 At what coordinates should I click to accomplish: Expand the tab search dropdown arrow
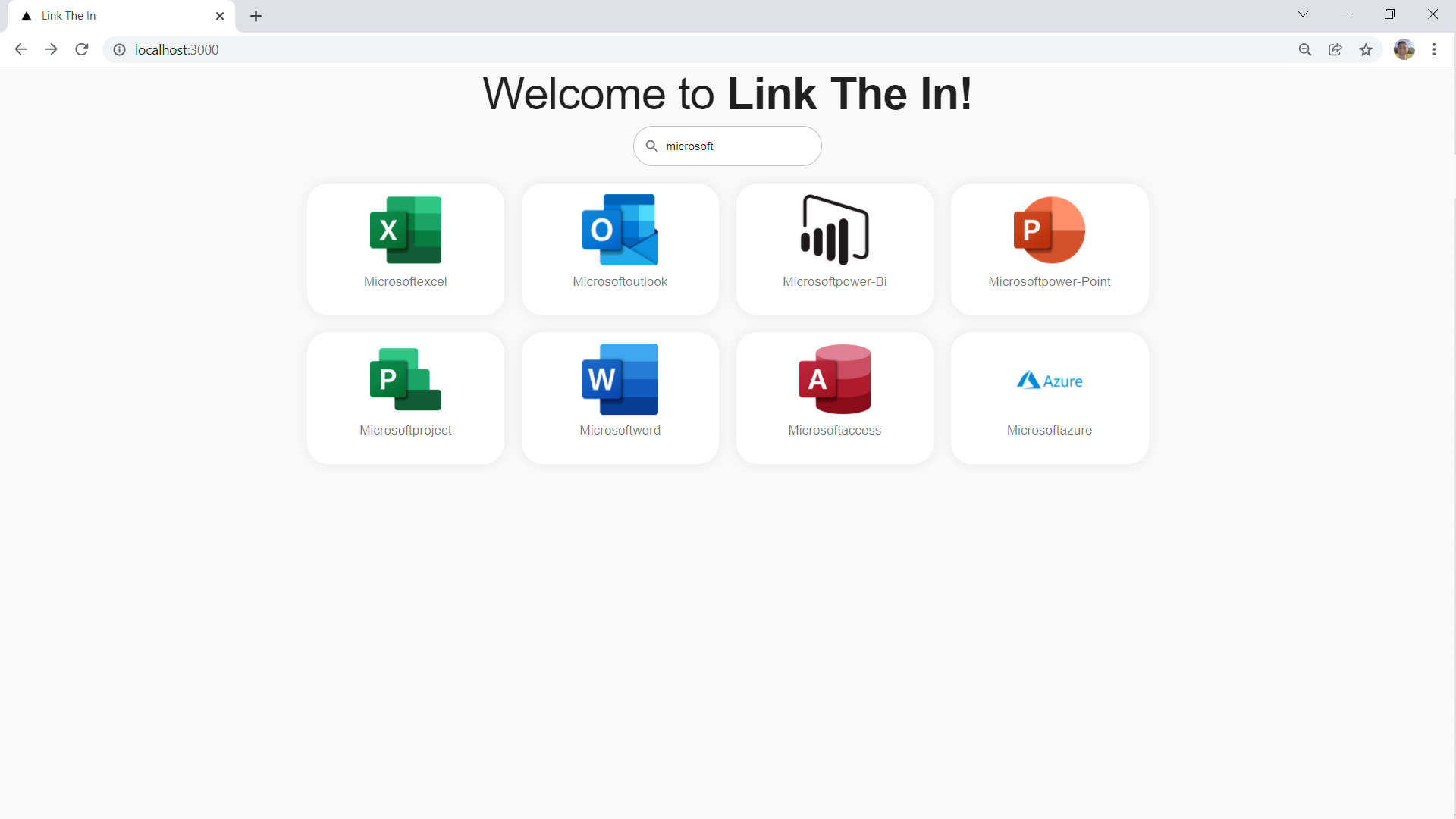pyautogui.click(x=1303, y=14)
